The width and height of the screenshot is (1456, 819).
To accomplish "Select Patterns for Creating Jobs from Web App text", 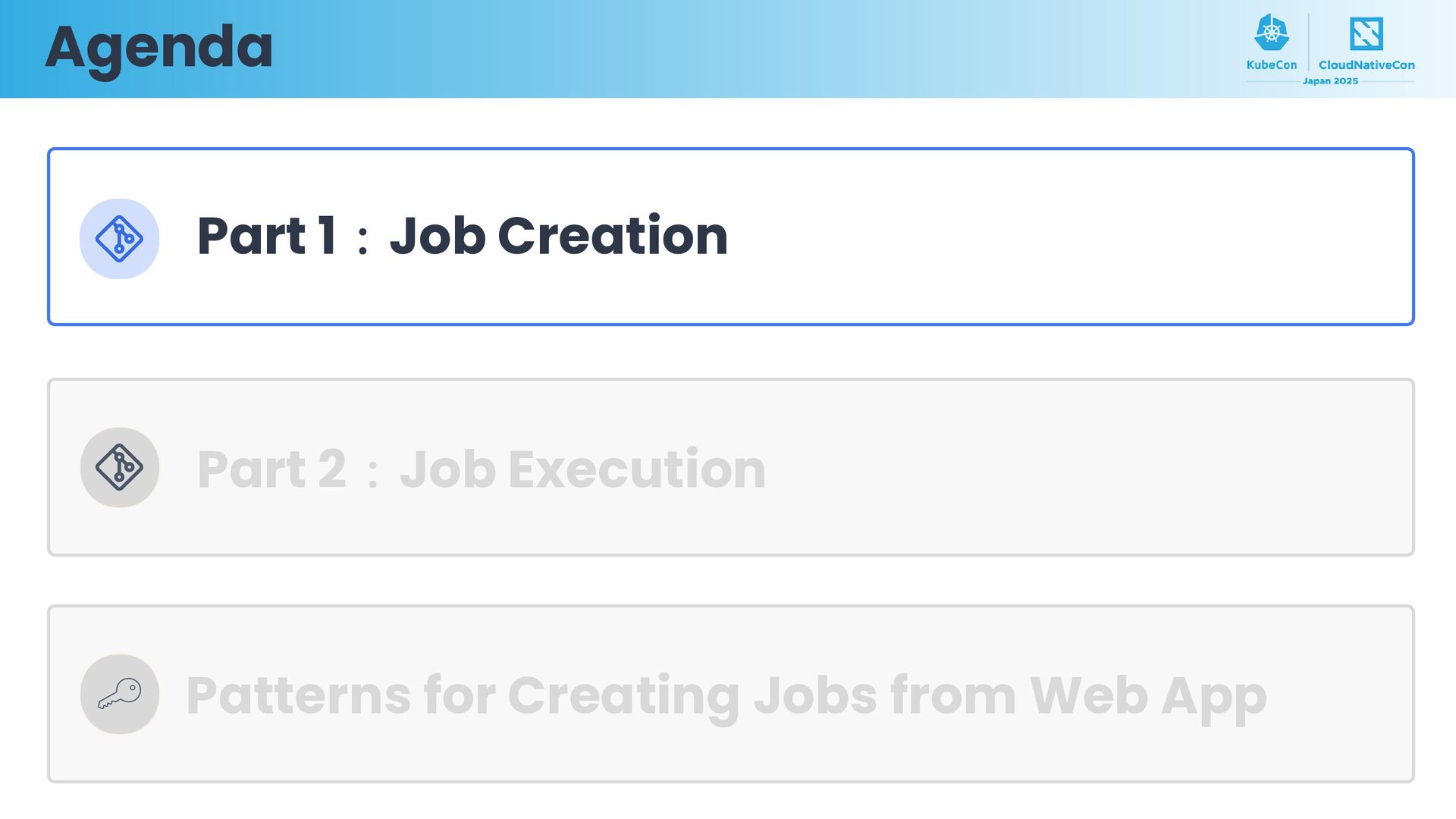I will click(x=726, y=696).
